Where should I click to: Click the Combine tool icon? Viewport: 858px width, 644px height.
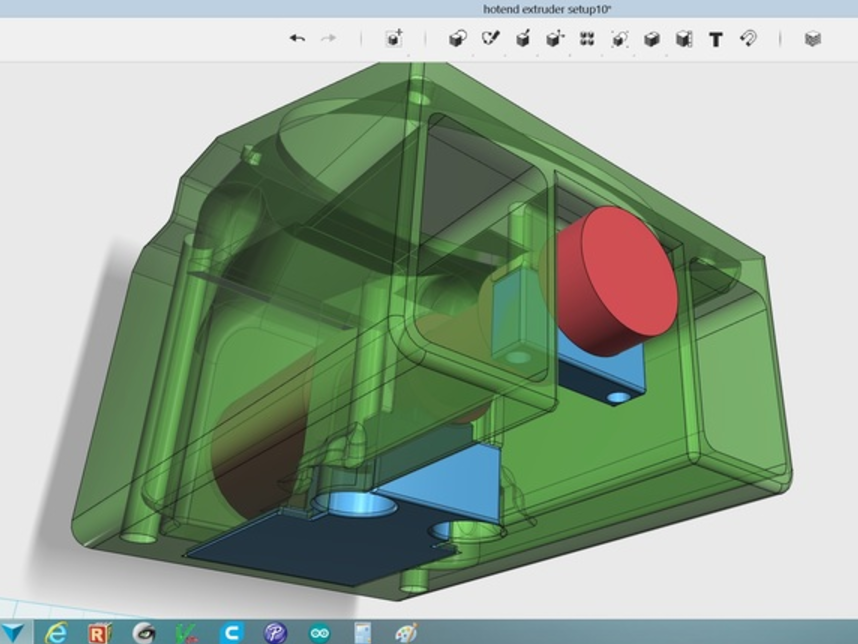tap(652, 39)
